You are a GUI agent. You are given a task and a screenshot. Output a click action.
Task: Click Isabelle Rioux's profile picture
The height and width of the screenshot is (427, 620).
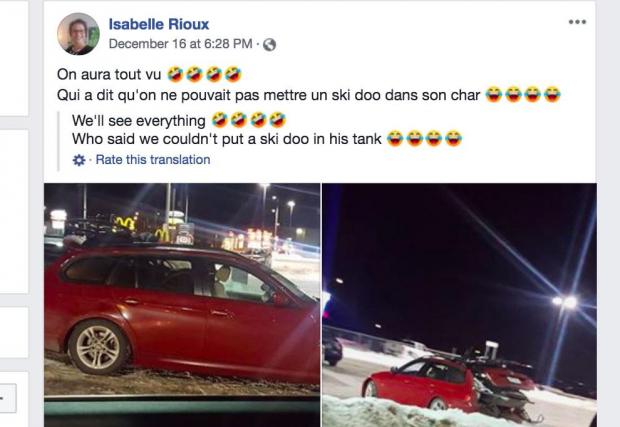[78, 34]
